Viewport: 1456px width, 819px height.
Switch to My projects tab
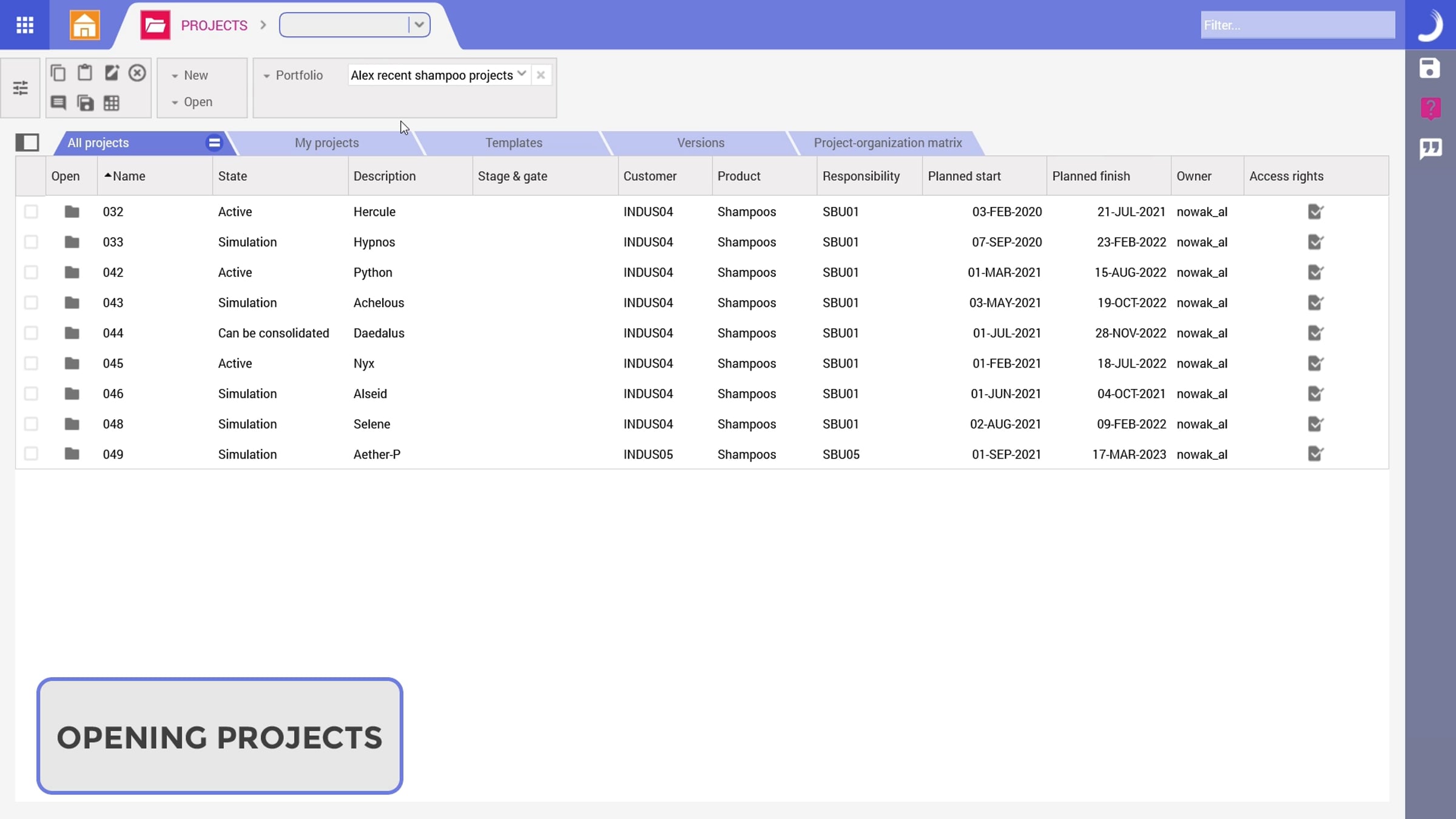(x=327, y=143)
